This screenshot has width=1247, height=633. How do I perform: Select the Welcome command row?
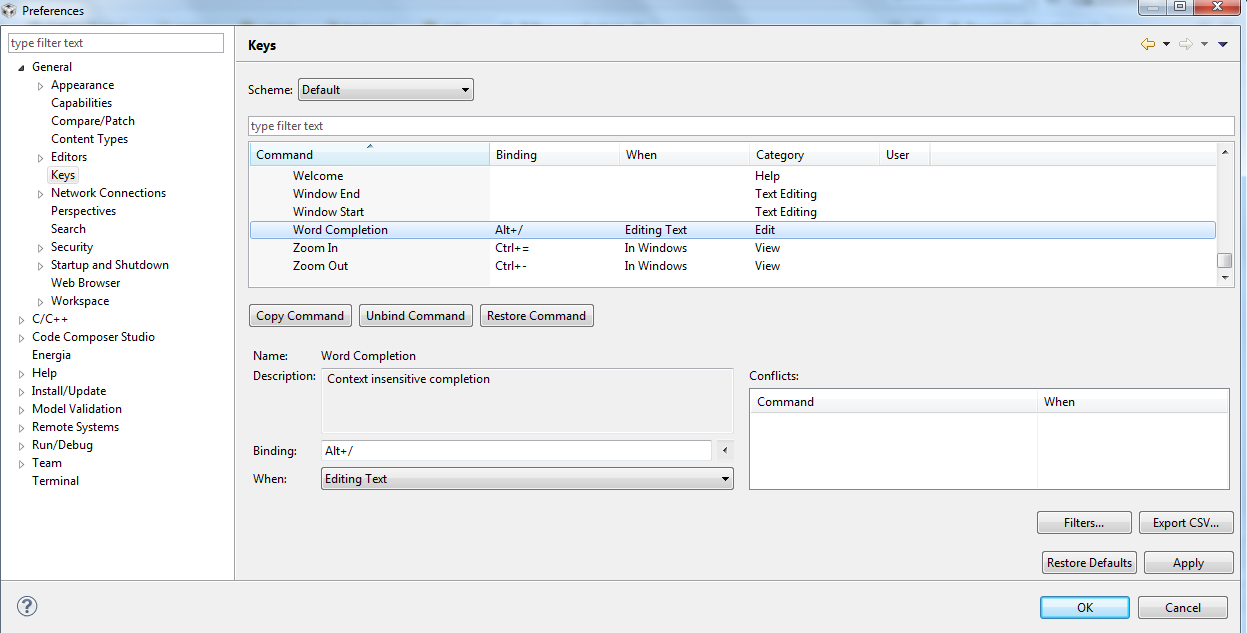click(x=732, y=176)
